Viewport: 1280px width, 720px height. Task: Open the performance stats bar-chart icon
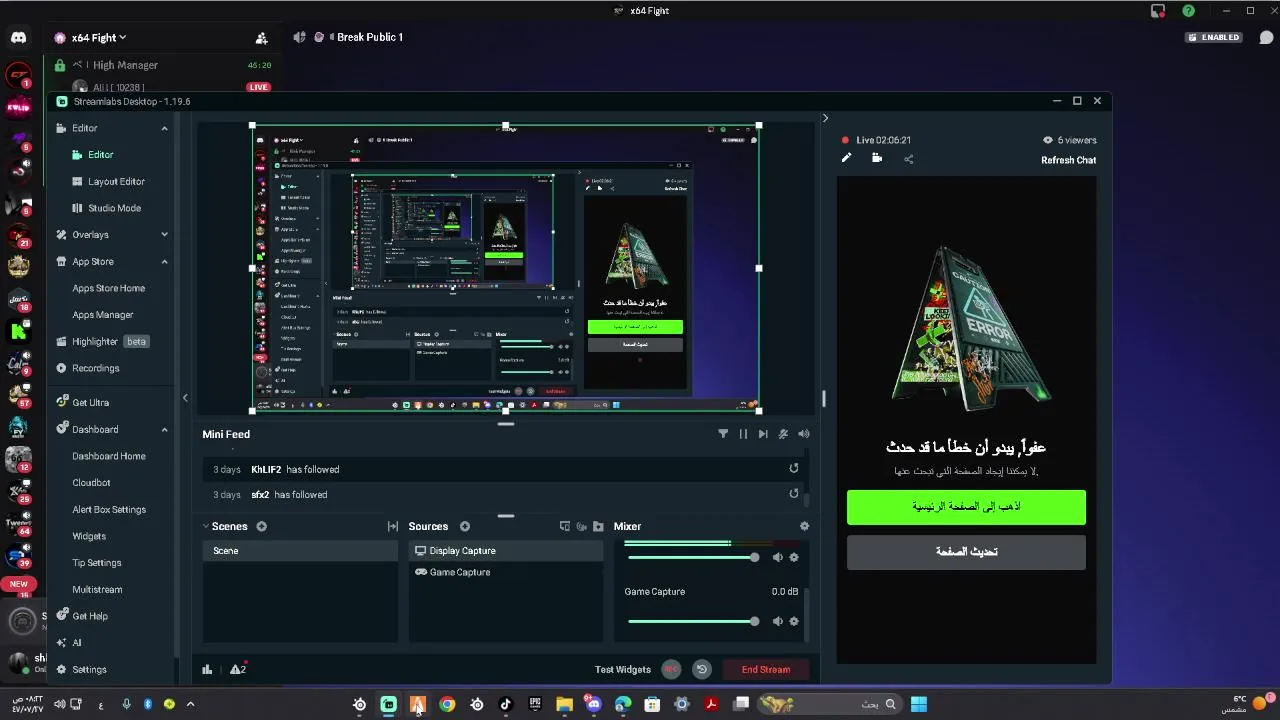[207, 669]
